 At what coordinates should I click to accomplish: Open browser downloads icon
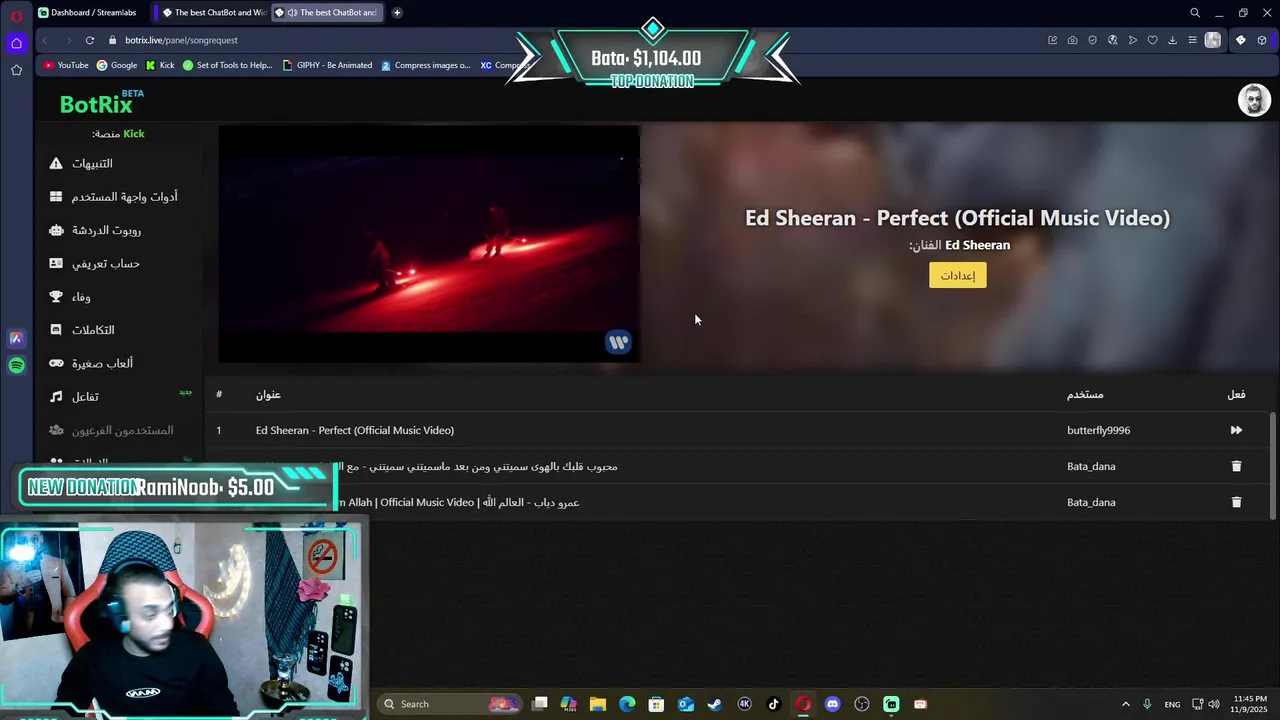[1172, 40]
